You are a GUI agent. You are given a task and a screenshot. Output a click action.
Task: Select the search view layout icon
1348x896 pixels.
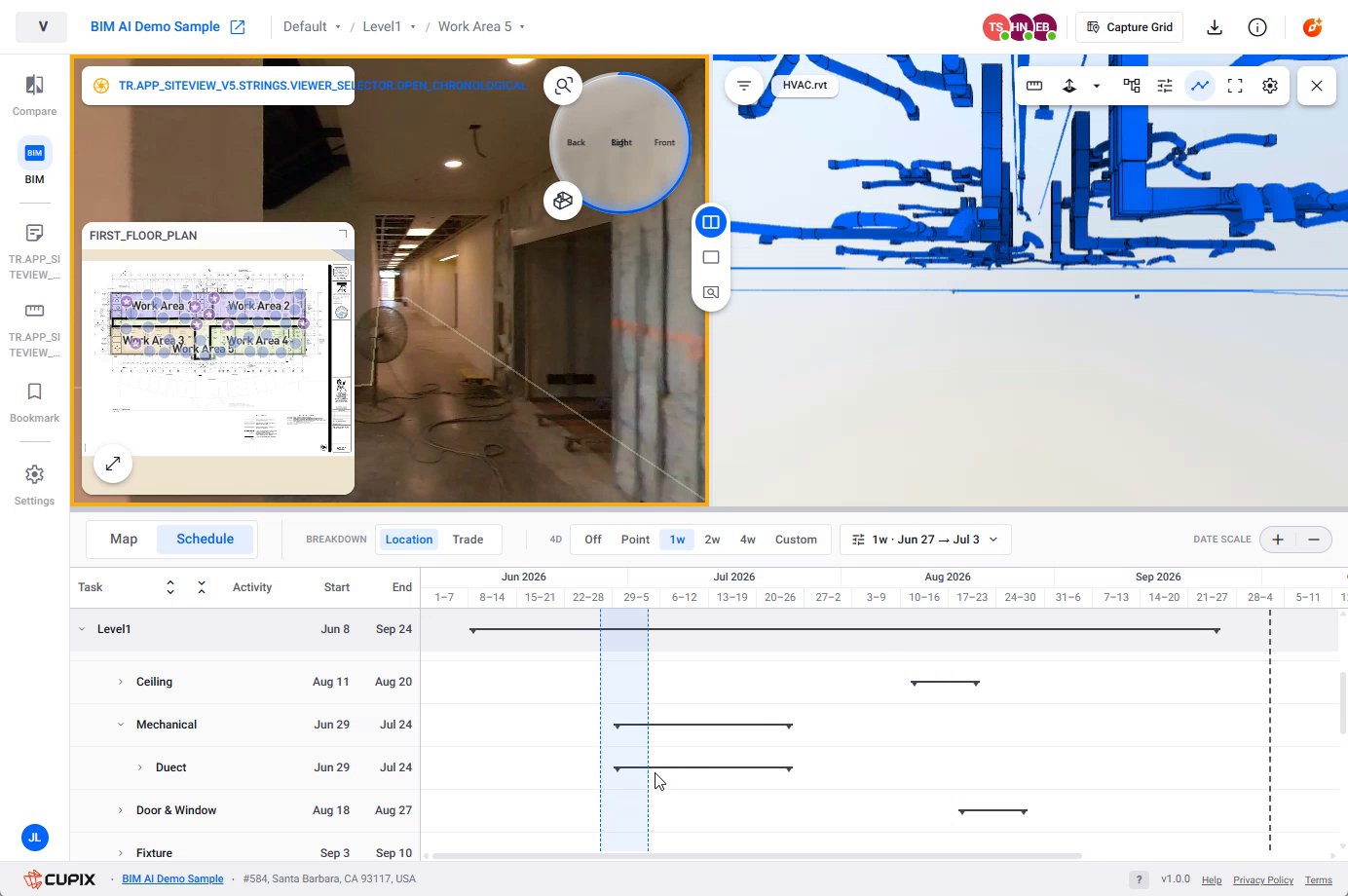pyautogui.click(x=711, y=292)
